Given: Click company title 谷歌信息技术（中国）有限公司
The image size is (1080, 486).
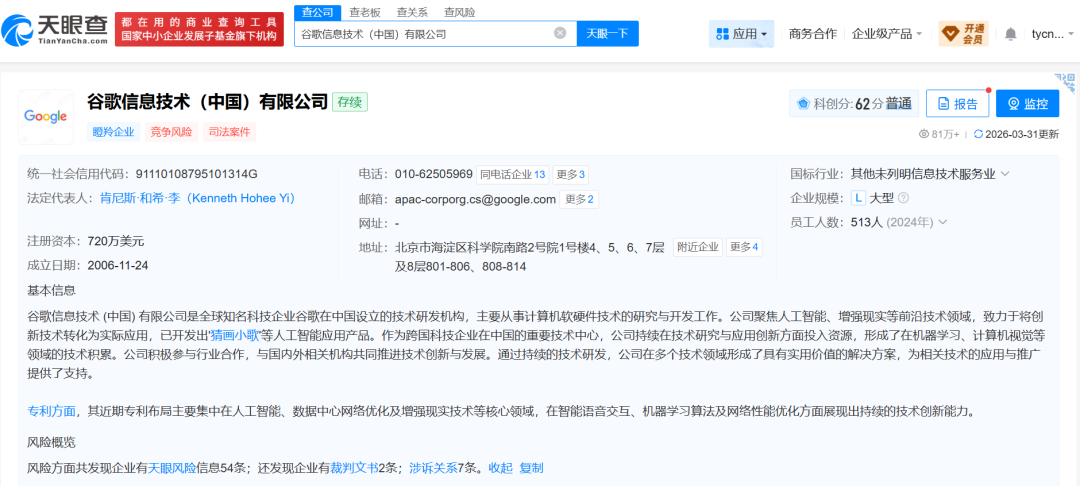Looking at the screenshot, I should click(x=207, y=103).
